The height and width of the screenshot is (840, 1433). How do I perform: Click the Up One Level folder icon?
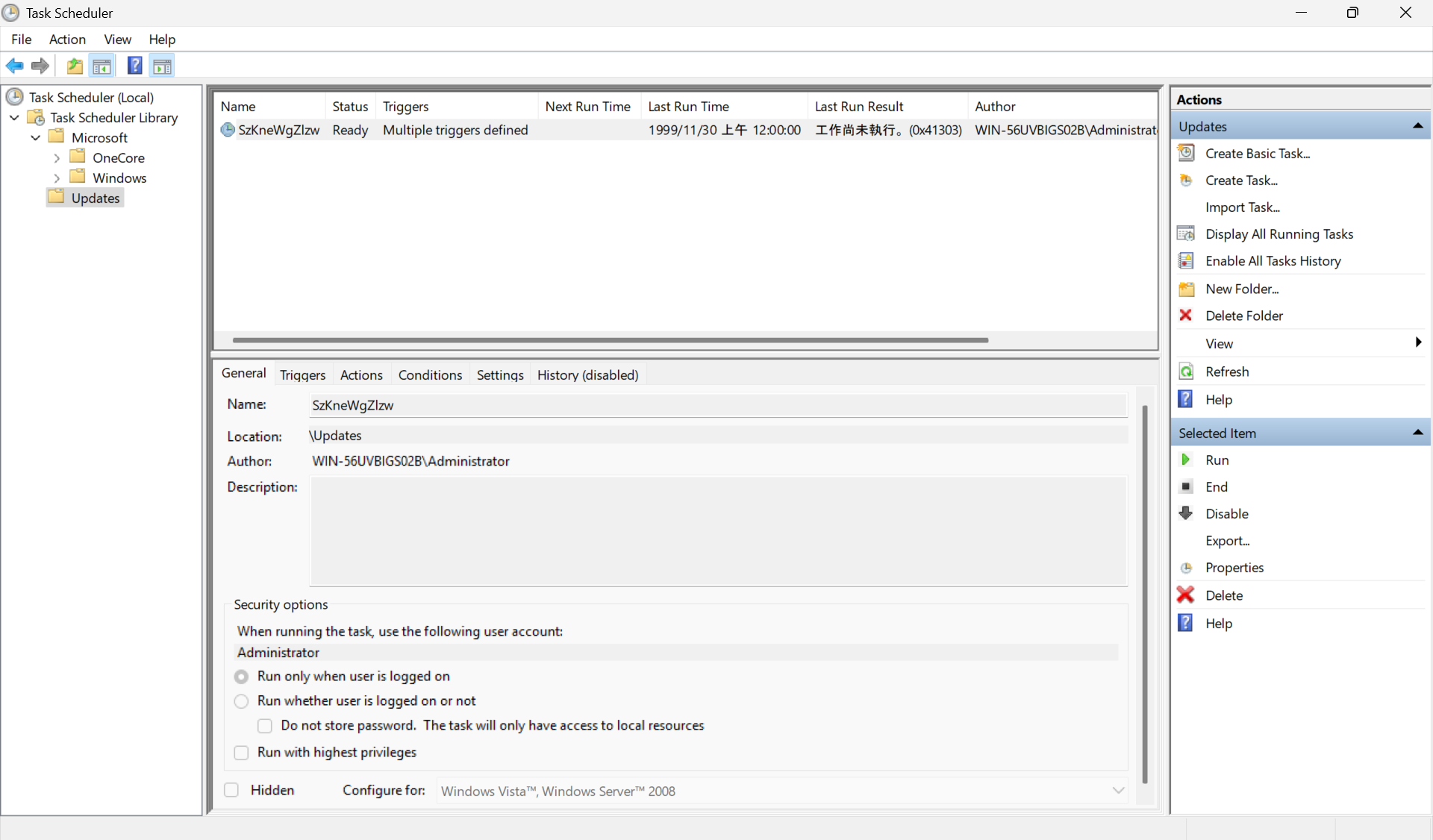pyautogui.click(x=75, y=66)
